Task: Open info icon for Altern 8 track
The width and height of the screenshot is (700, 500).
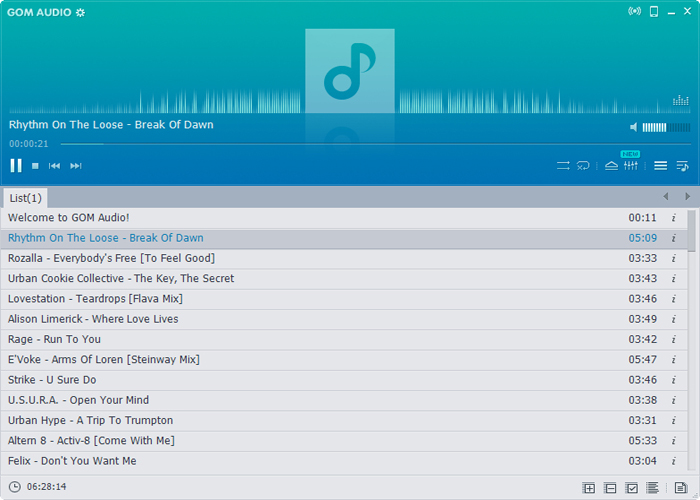Action: click(674, 441)
